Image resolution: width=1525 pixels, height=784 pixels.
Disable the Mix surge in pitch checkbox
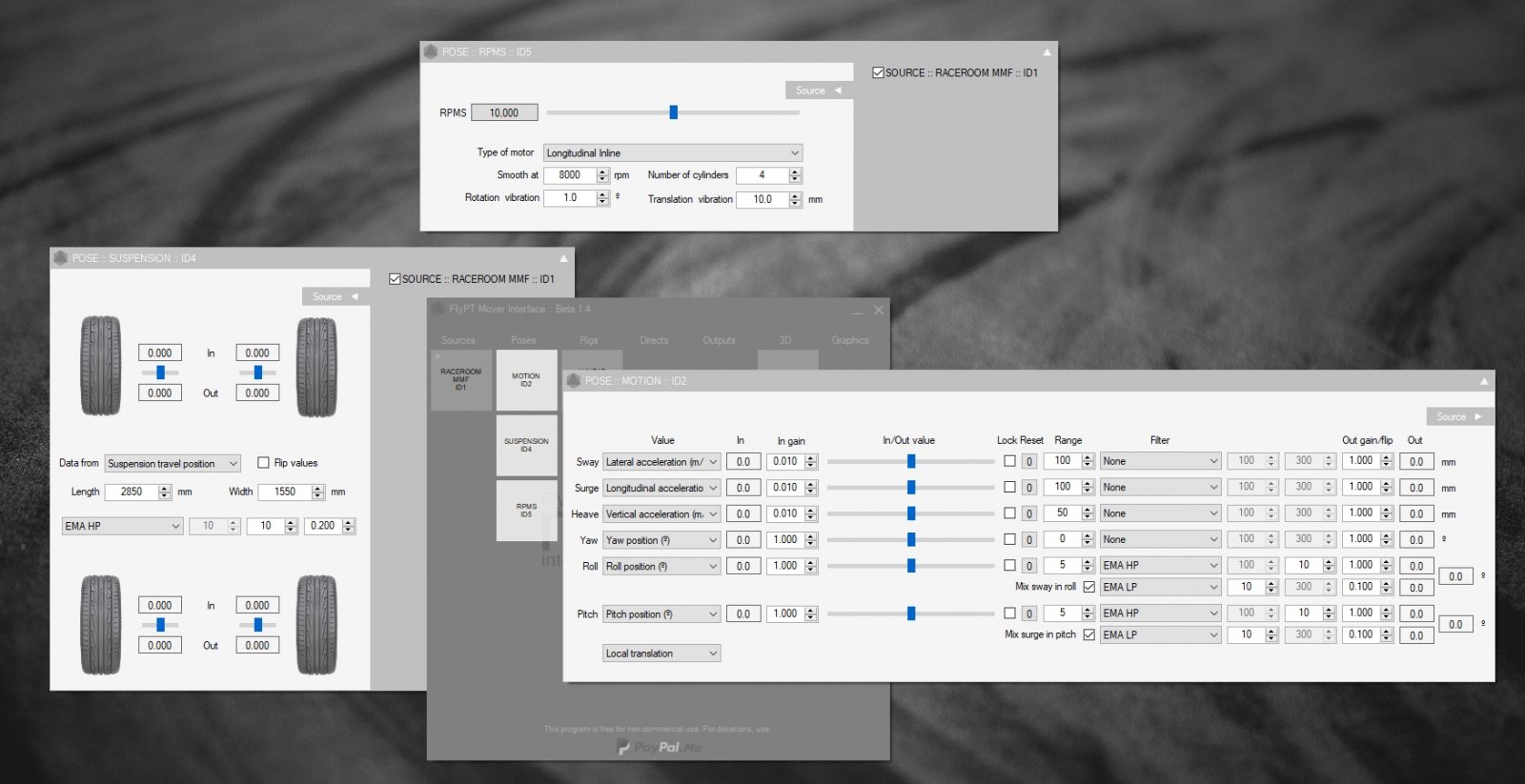point(1088,634)
